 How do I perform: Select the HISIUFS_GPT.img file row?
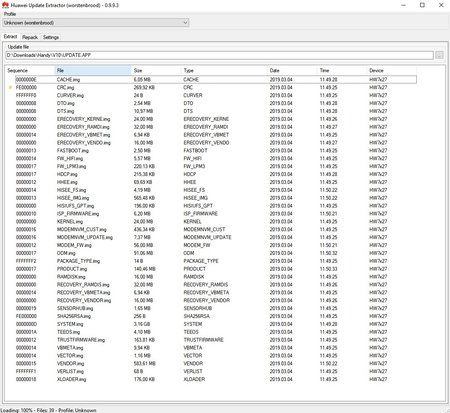coord(216,206)
